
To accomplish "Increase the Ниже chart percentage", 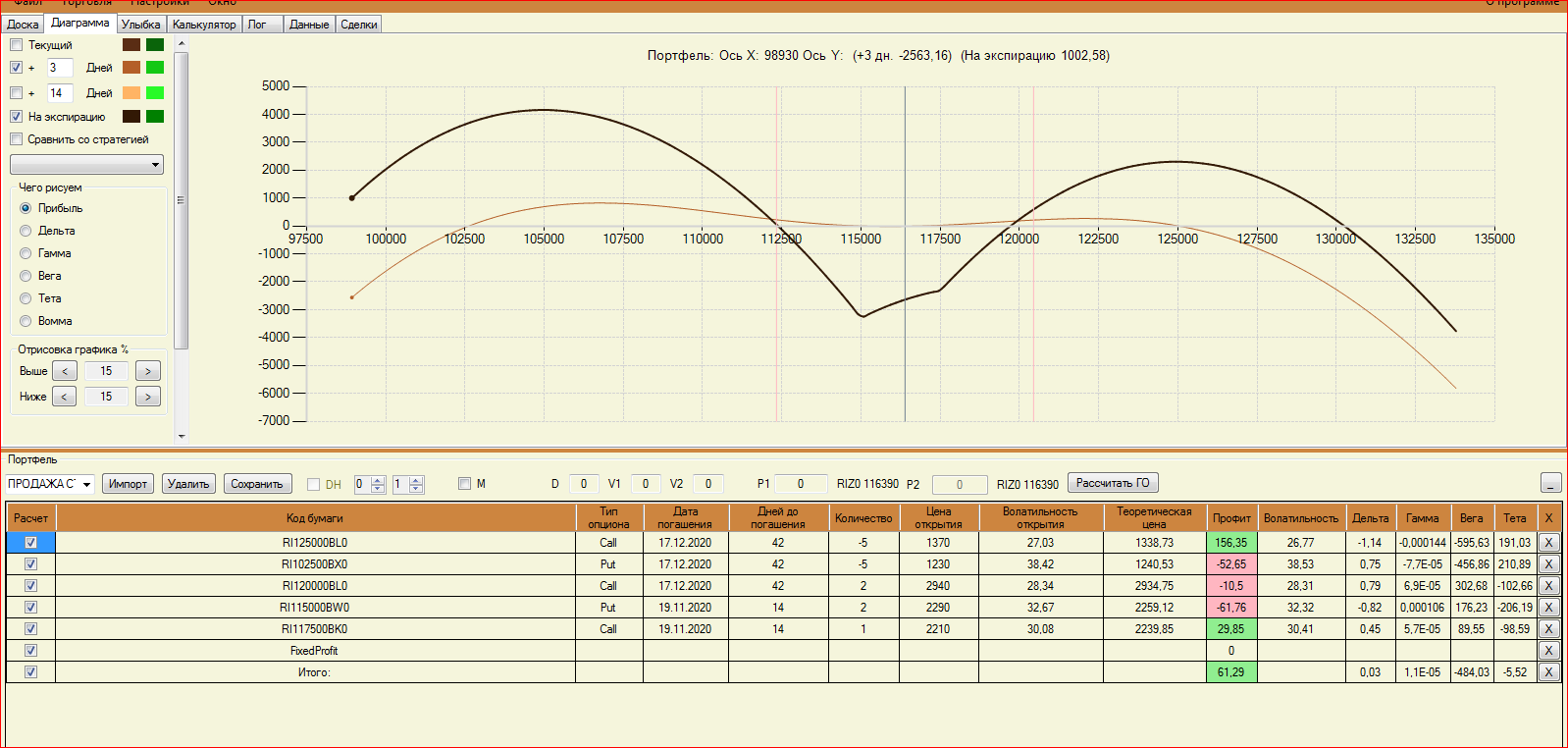I will [148, 397].
